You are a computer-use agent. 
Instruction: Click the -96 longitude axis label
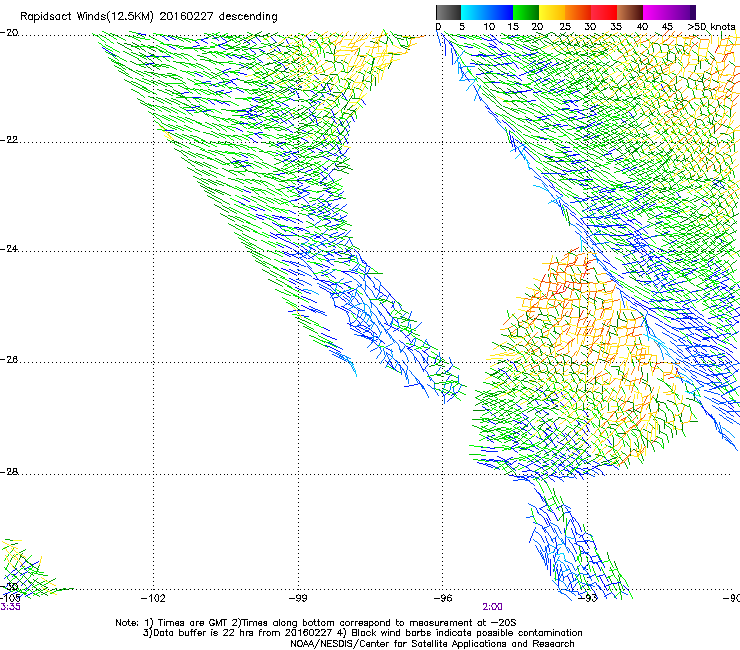[443, 599]
